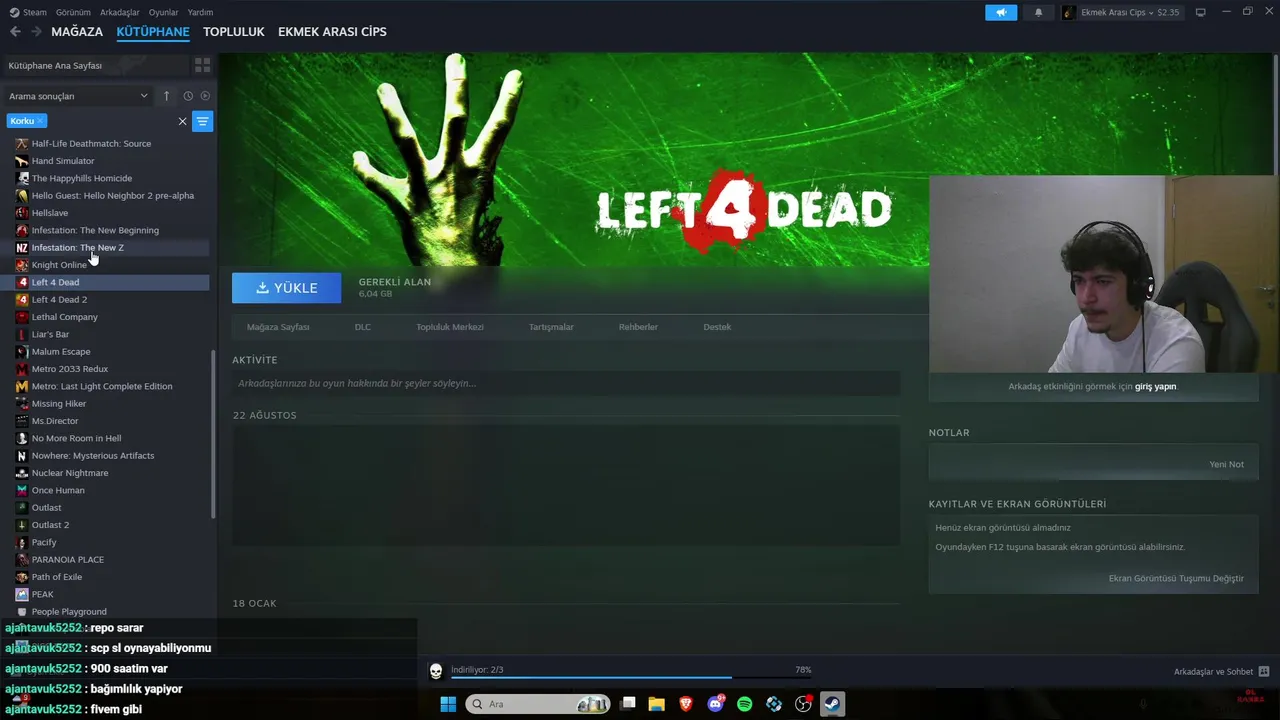Select Hand Simulator in the library
The image size is (1280, 720).
[112, 161]
